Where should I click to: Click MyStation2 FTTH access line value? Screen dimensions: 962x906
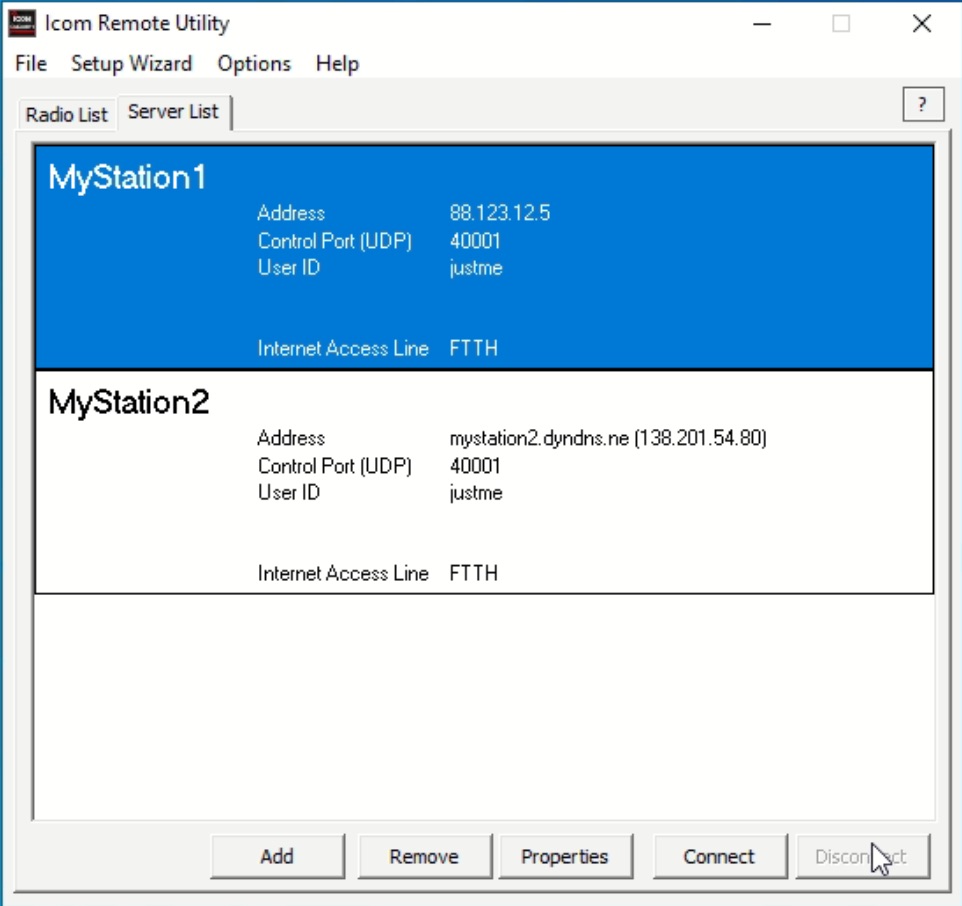[x=474, y=573]
